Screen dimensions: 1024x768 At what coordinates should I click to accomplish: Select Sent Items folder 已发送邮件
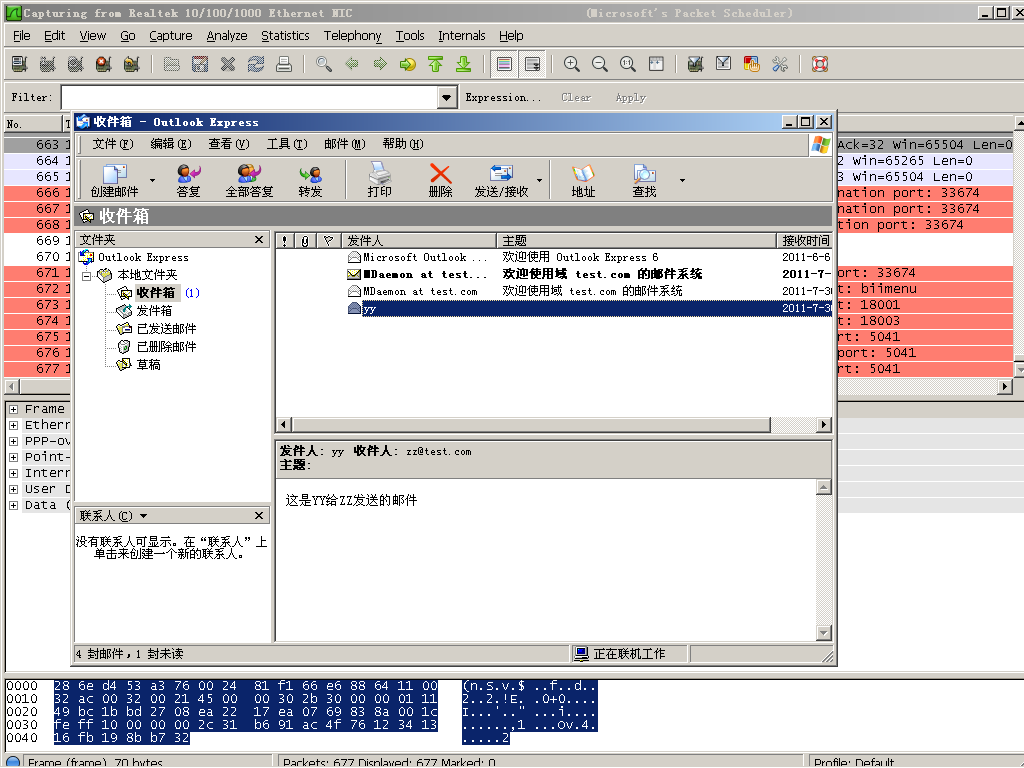167,328
